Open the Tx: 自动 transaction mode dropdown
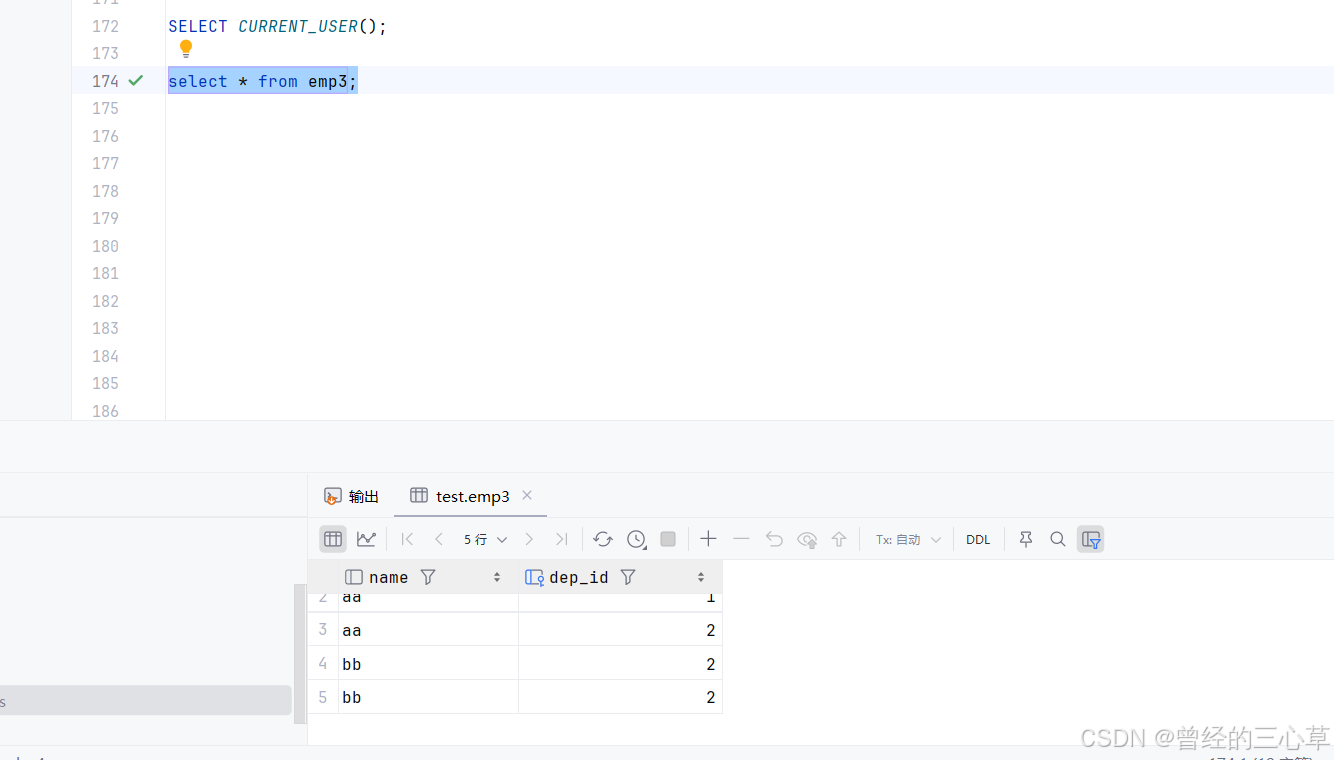This screenshot has height=760, width=1334. pos(908,539)
